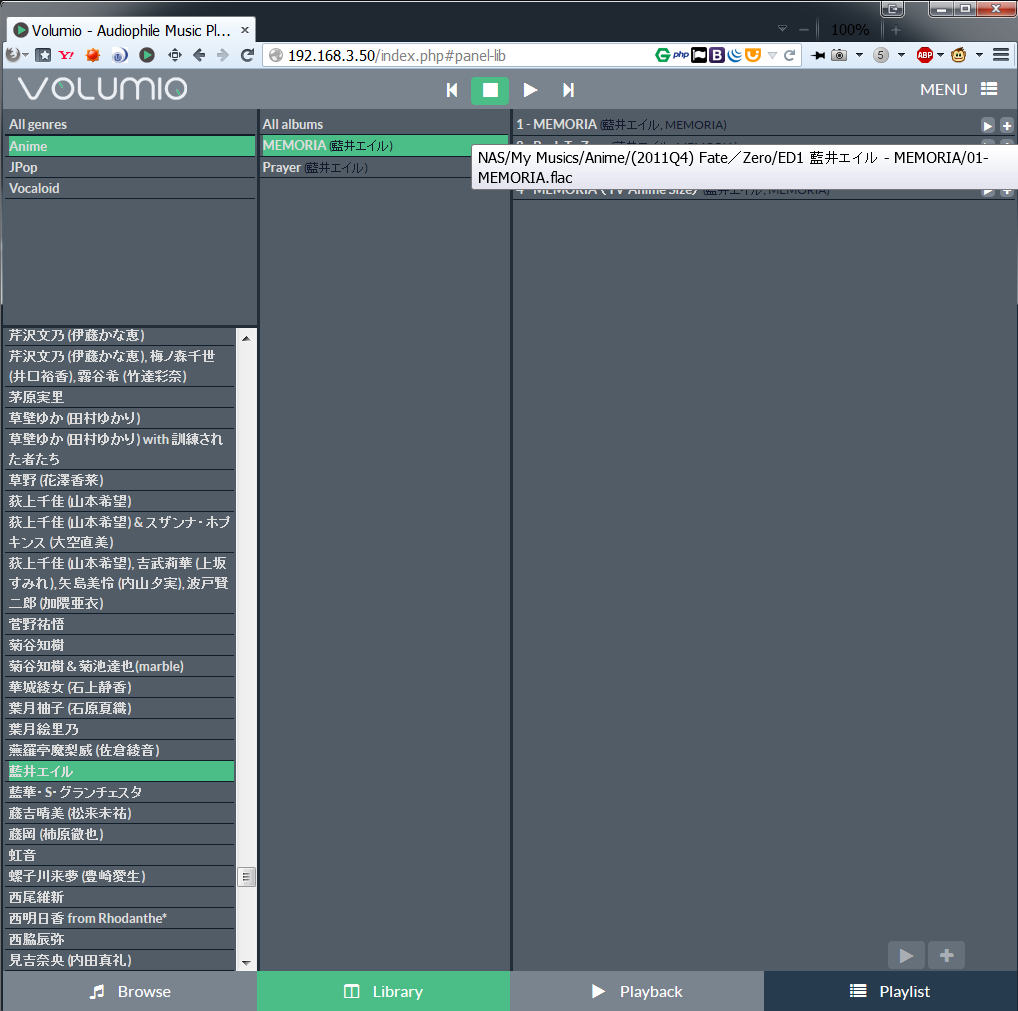Select artist 西明日香 from Rhodanthe*
The width and height of the screenshot is (1018, 1011).
click(x=120, y=917)
